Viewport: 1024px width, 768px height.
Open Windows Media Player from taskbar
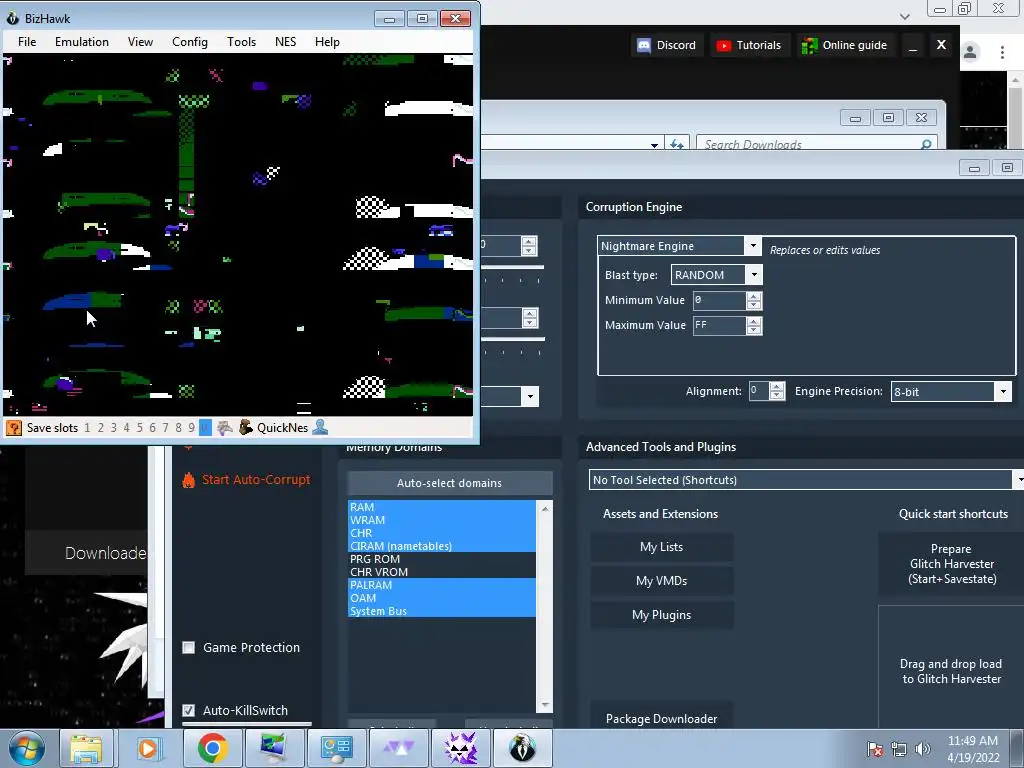[148, 748]
